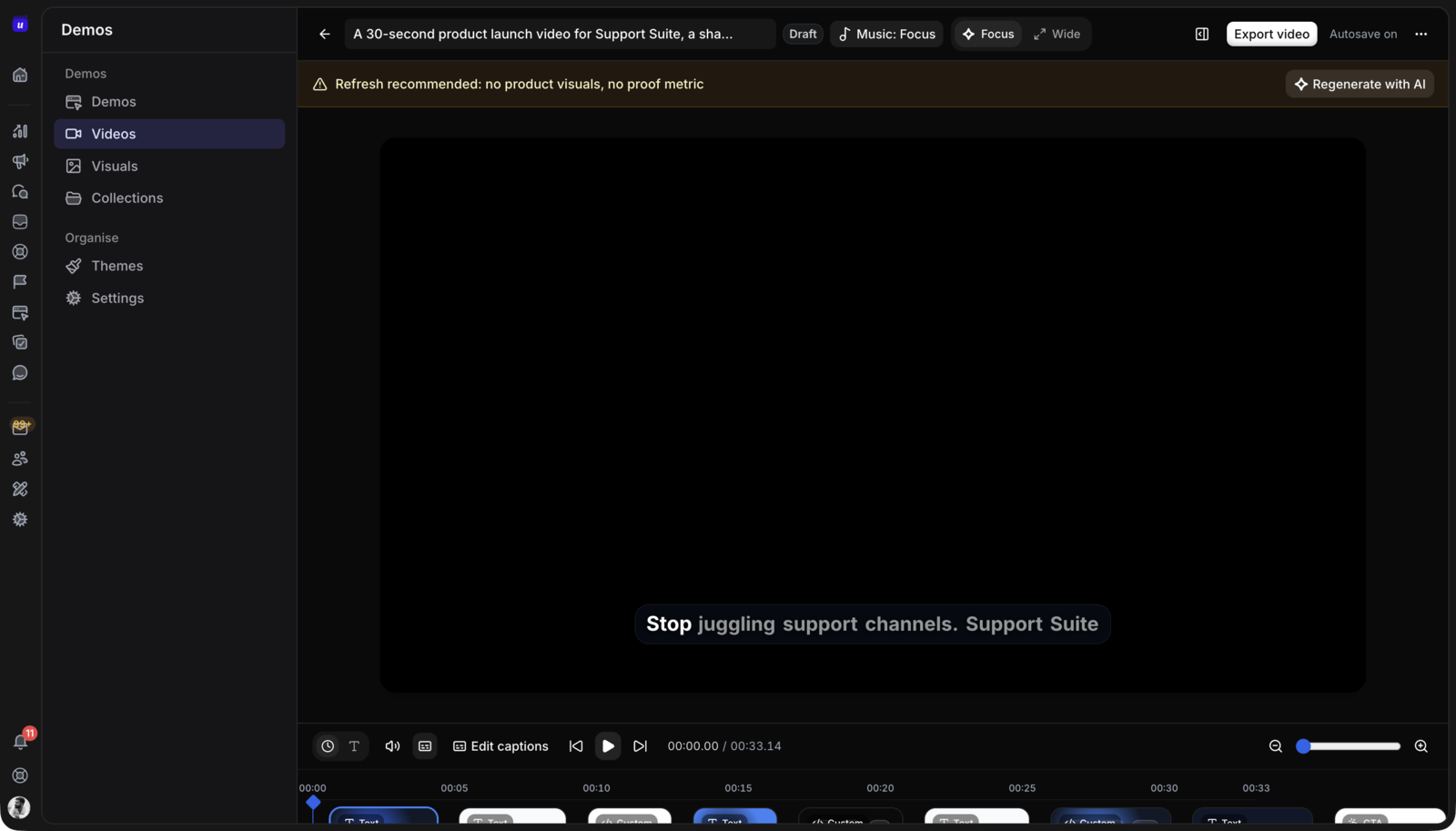Open the megaphone announcements icon
The width and height of the screenshot is (1456, 831).
(x=20, y=161)
